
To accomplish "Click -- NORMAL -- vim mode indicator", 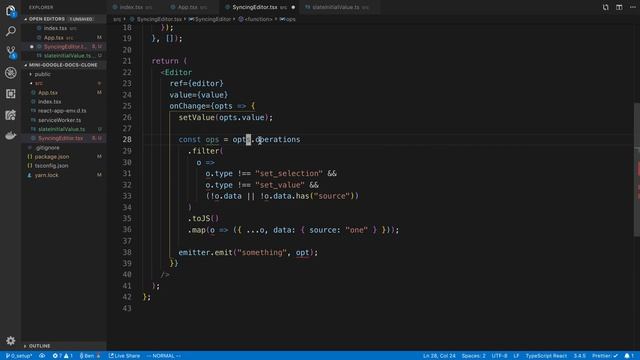I will (x=164, y=356).
